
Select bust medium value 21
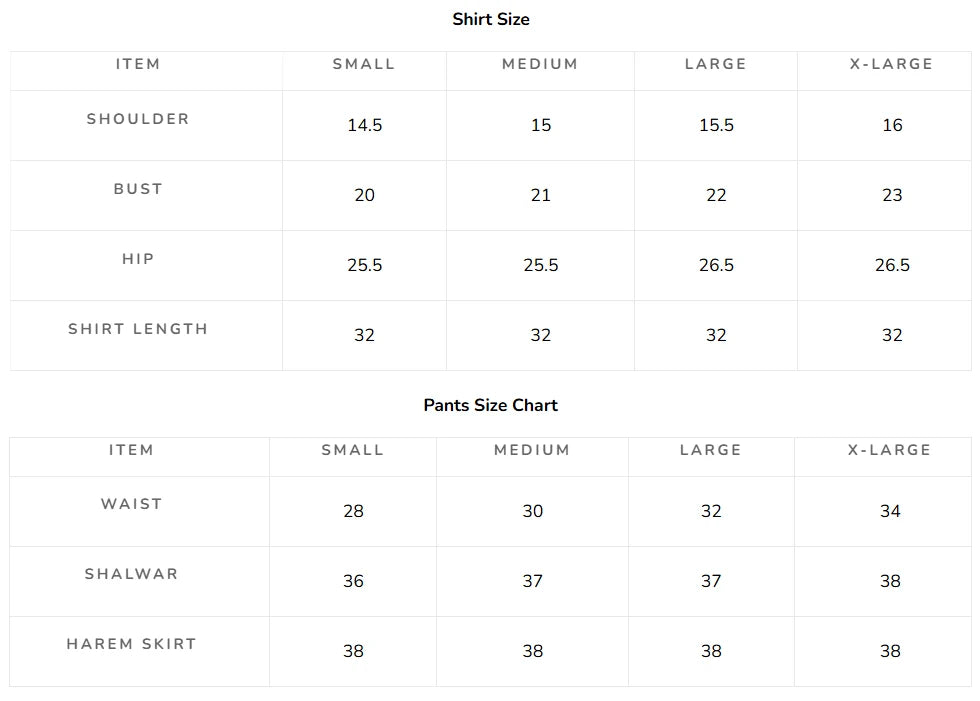[541, 195]
